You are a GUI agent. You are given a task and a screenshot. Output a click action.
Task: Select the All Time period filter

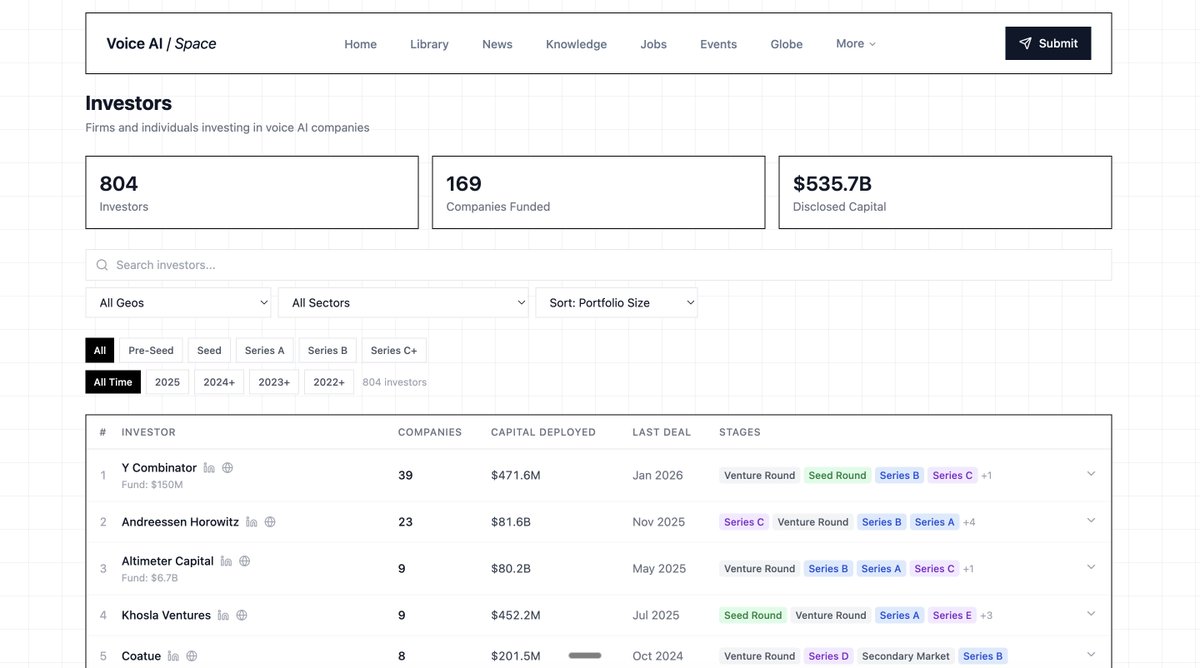click(x=113, y=382)
